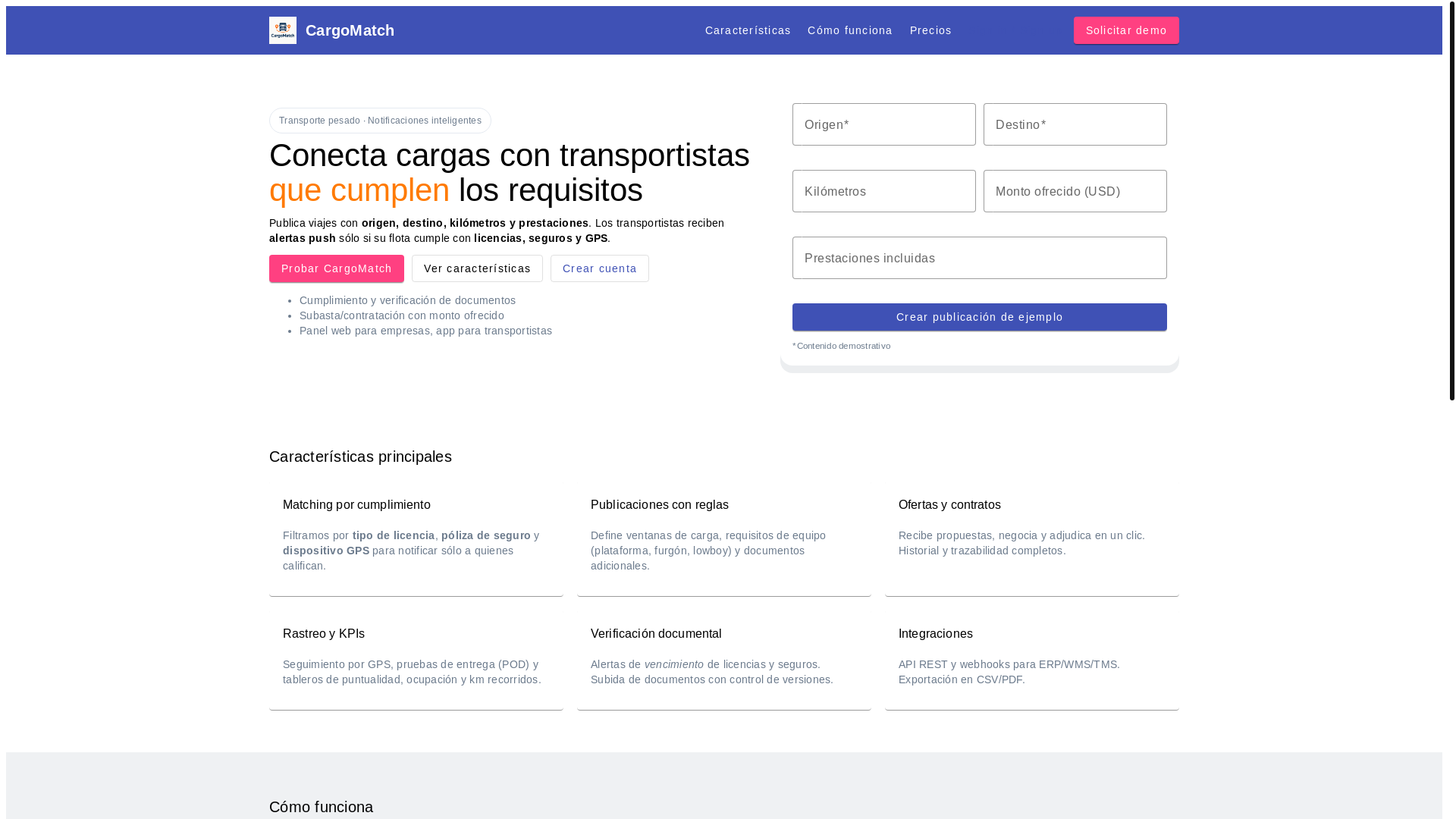
Task: Click Crear cuenta button
Action: click(x=600, y=268)
